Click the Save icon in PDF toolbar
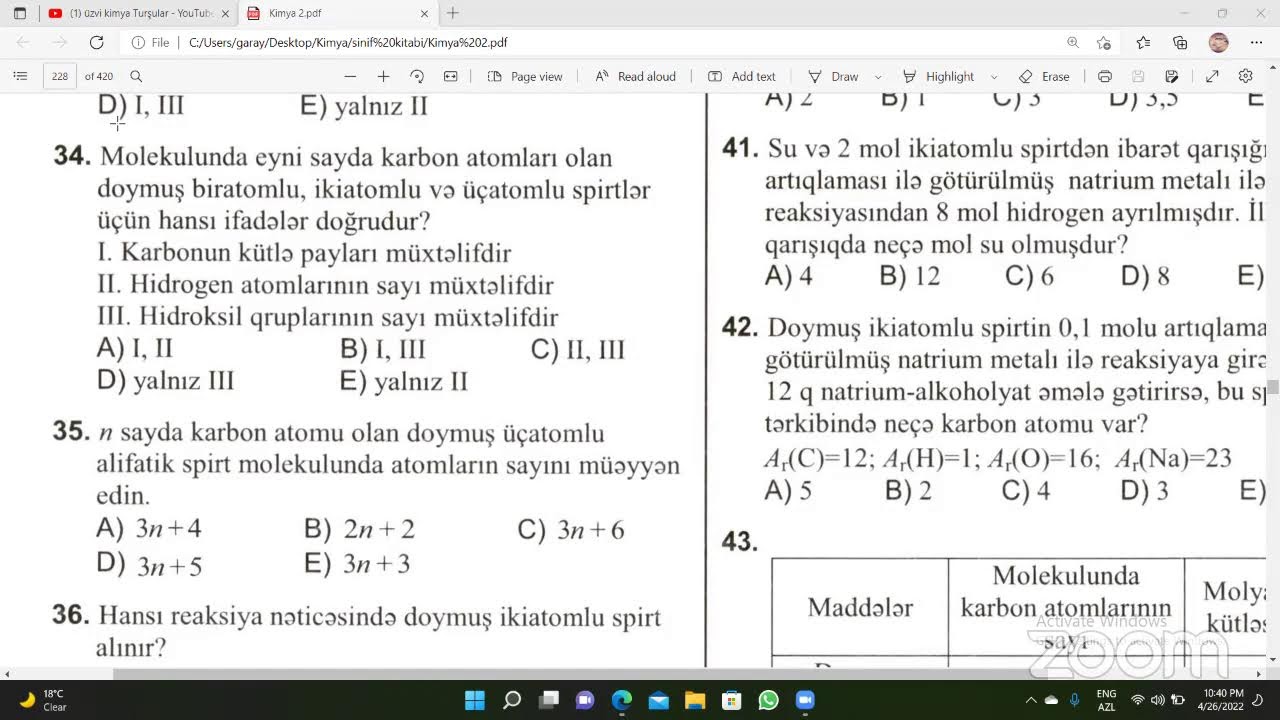Viewport: 1280px width, 720px height. point(1138,76)
